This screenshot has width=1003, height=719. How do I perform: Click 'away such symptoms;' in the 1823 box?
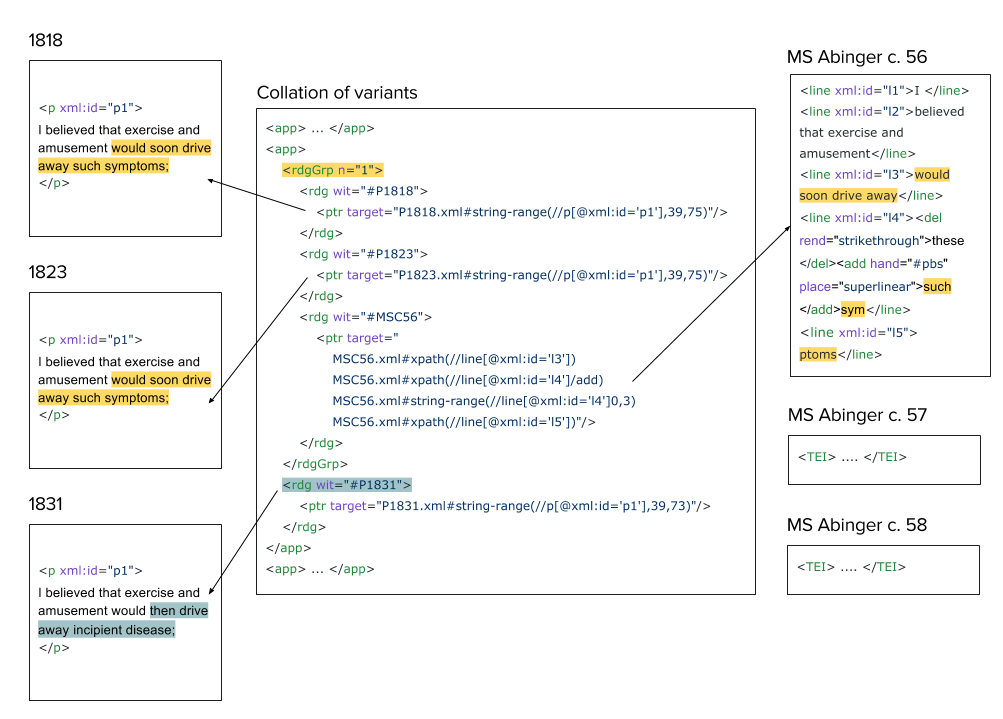[103, 398]
